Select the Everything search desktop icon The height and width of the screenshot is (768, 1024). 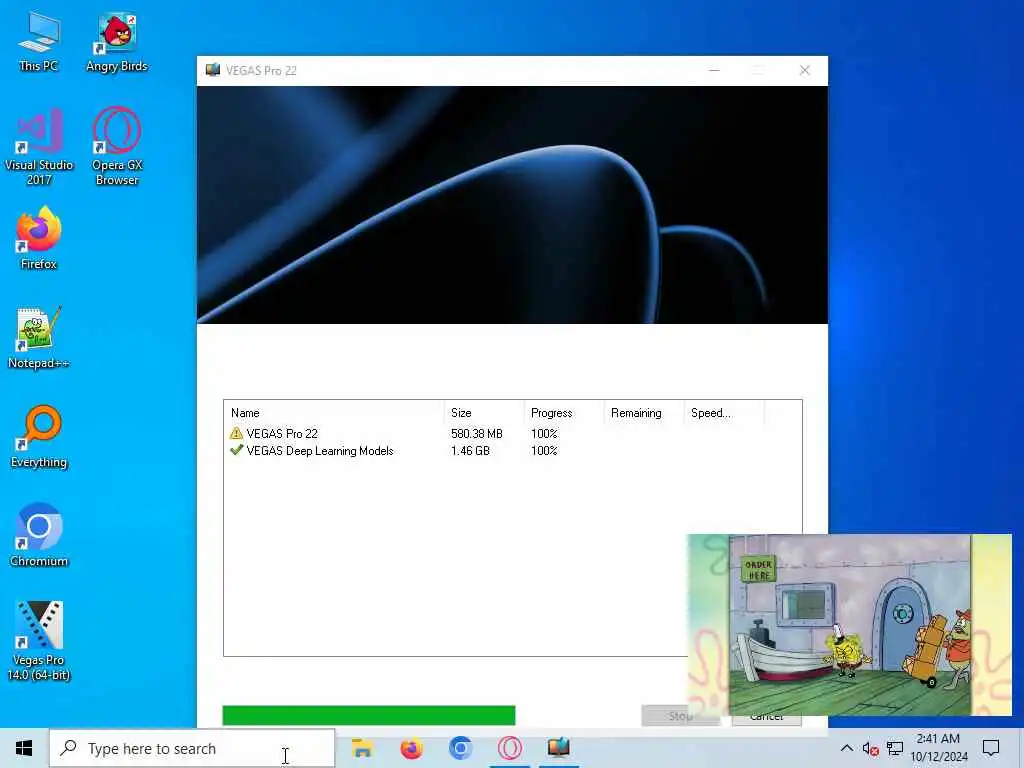click(x=39, y=436)
